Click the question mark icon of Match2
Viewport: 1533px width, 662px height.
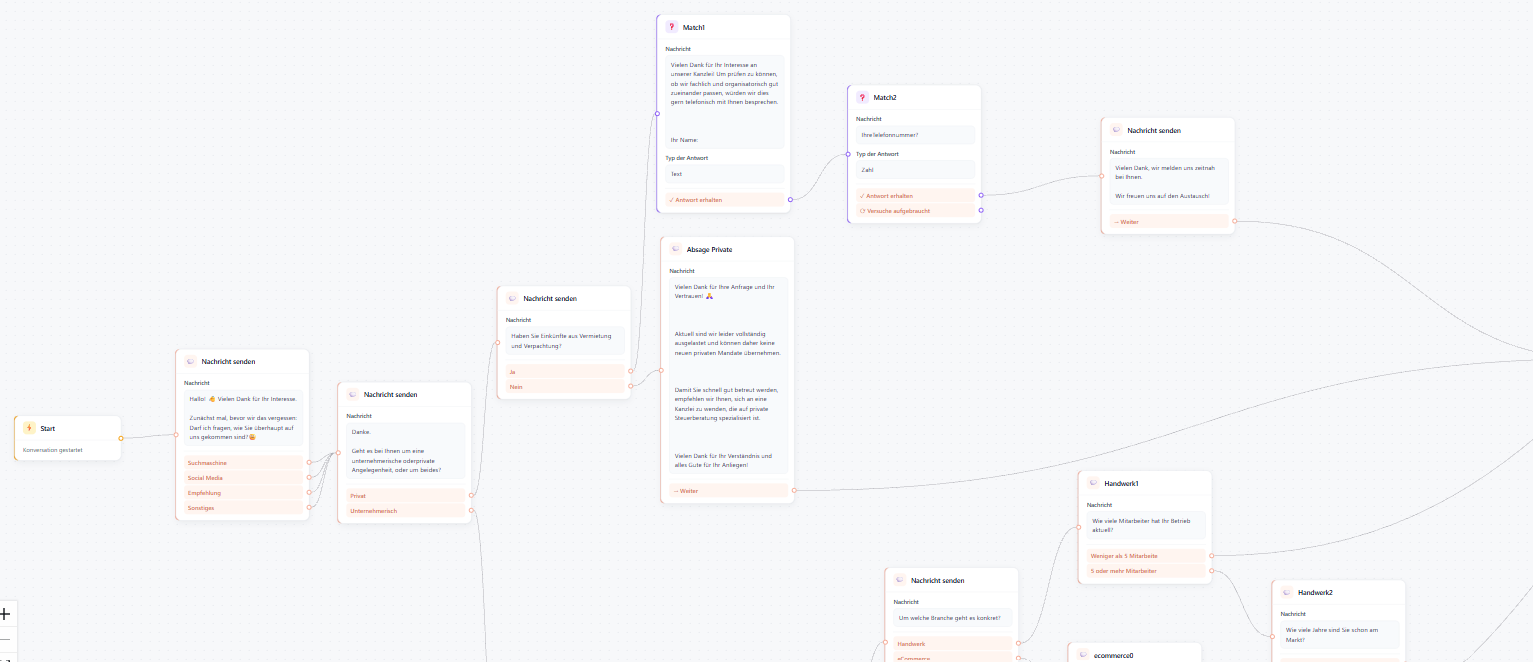pyautogui.click(x=862, y=97)
